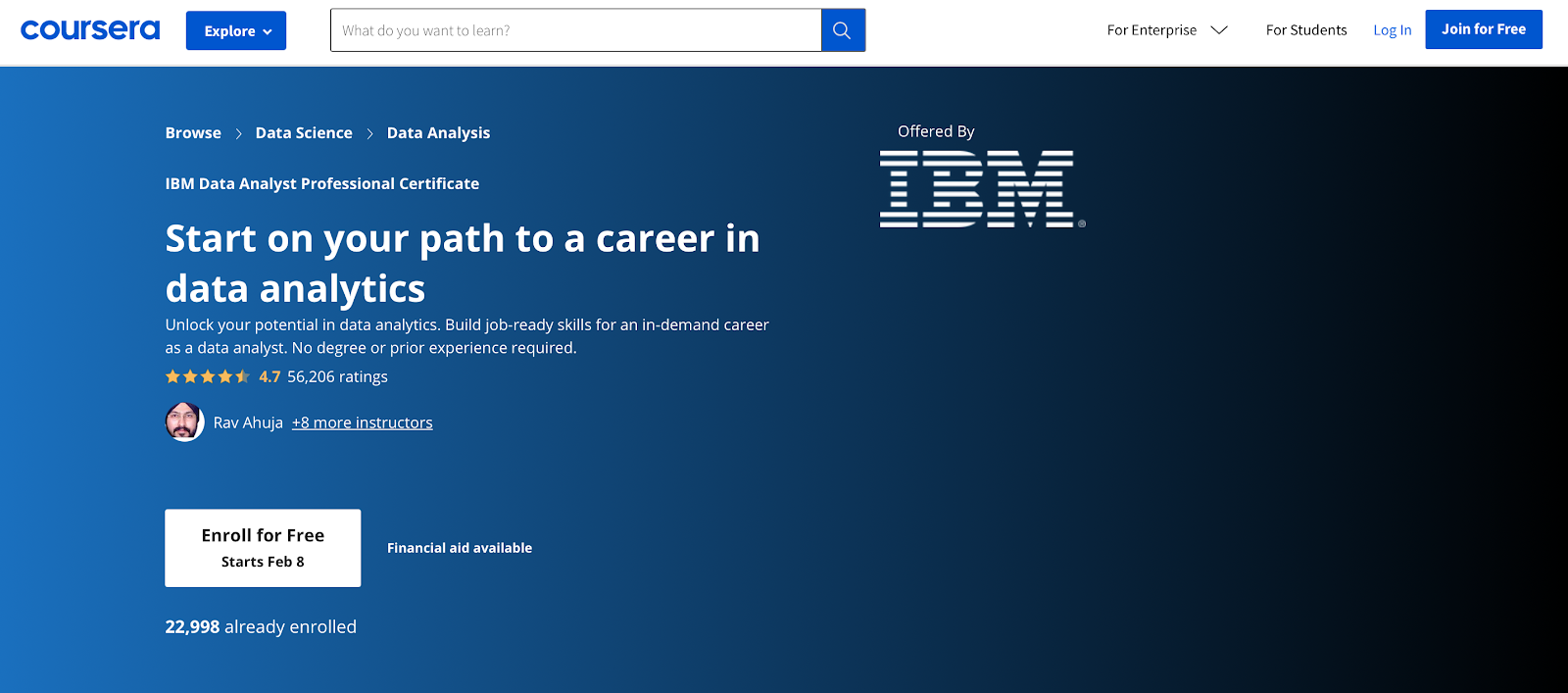The width and height of the screenshot is (1568, 693).
Task: Go to Data Analysis breadcrumb
Action: click(438, 133)
